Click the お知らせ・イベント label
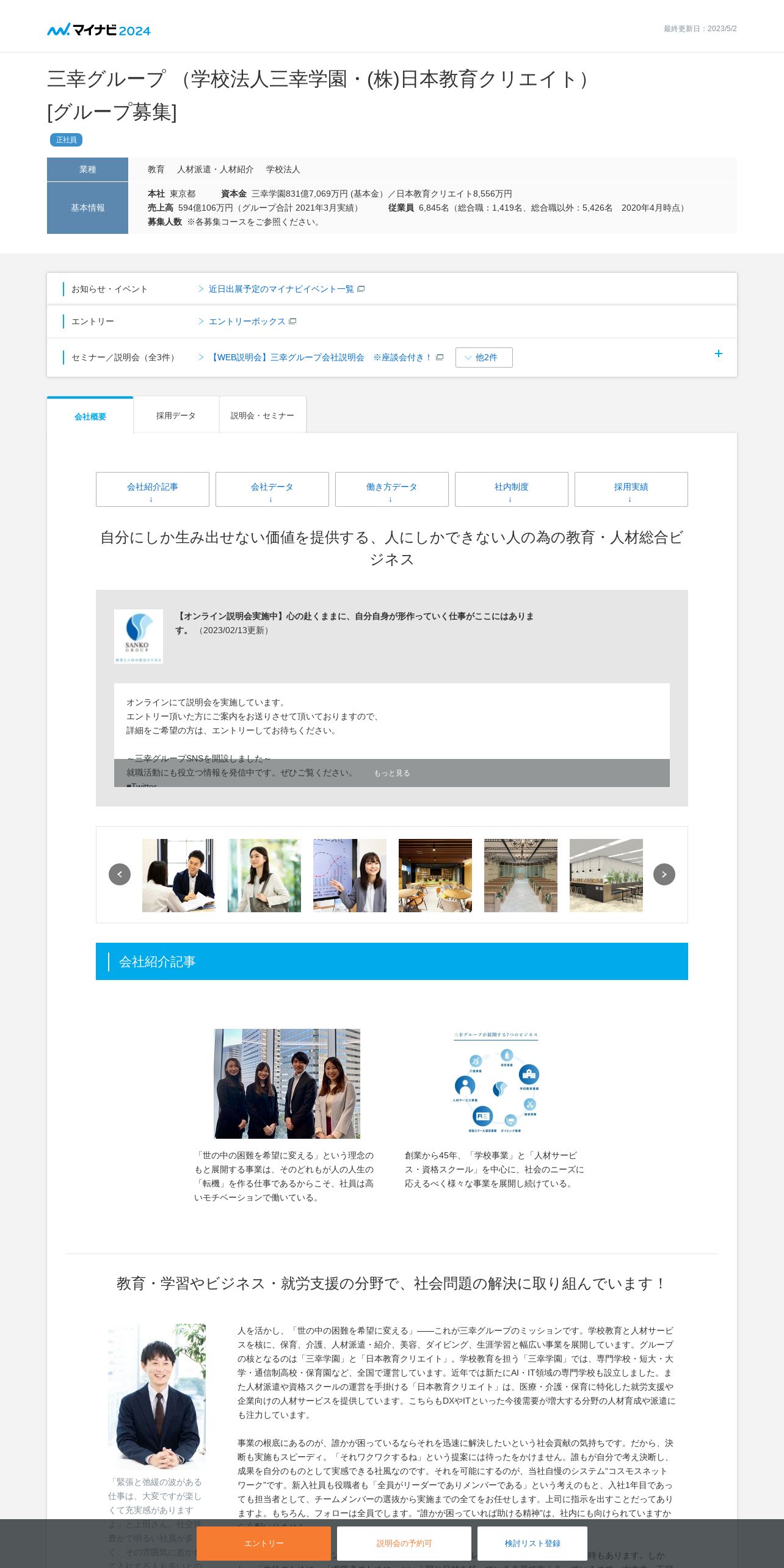 tap(109, 289)
